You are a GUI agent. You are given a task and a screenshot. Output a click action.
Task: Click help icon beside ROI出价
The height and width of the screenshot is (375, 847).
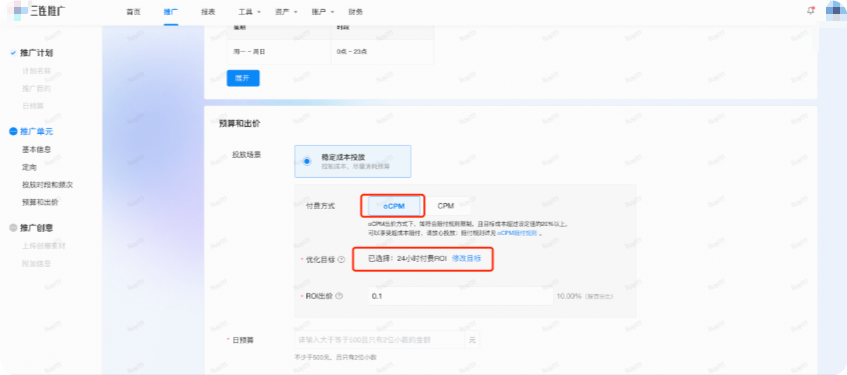(x=339, y=296)
